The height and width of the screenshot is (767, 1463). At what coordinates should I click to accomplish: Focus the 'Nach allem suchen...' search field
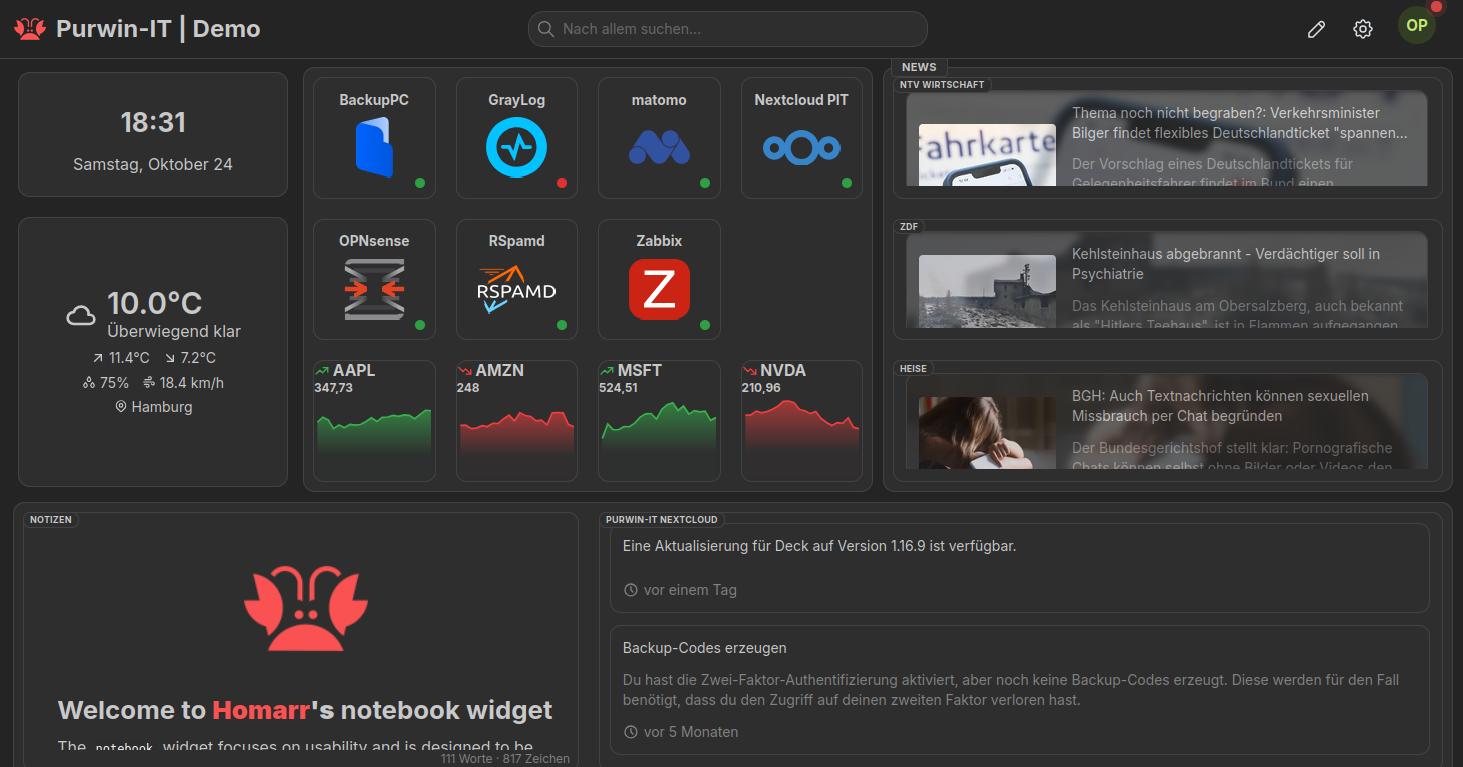728,29
